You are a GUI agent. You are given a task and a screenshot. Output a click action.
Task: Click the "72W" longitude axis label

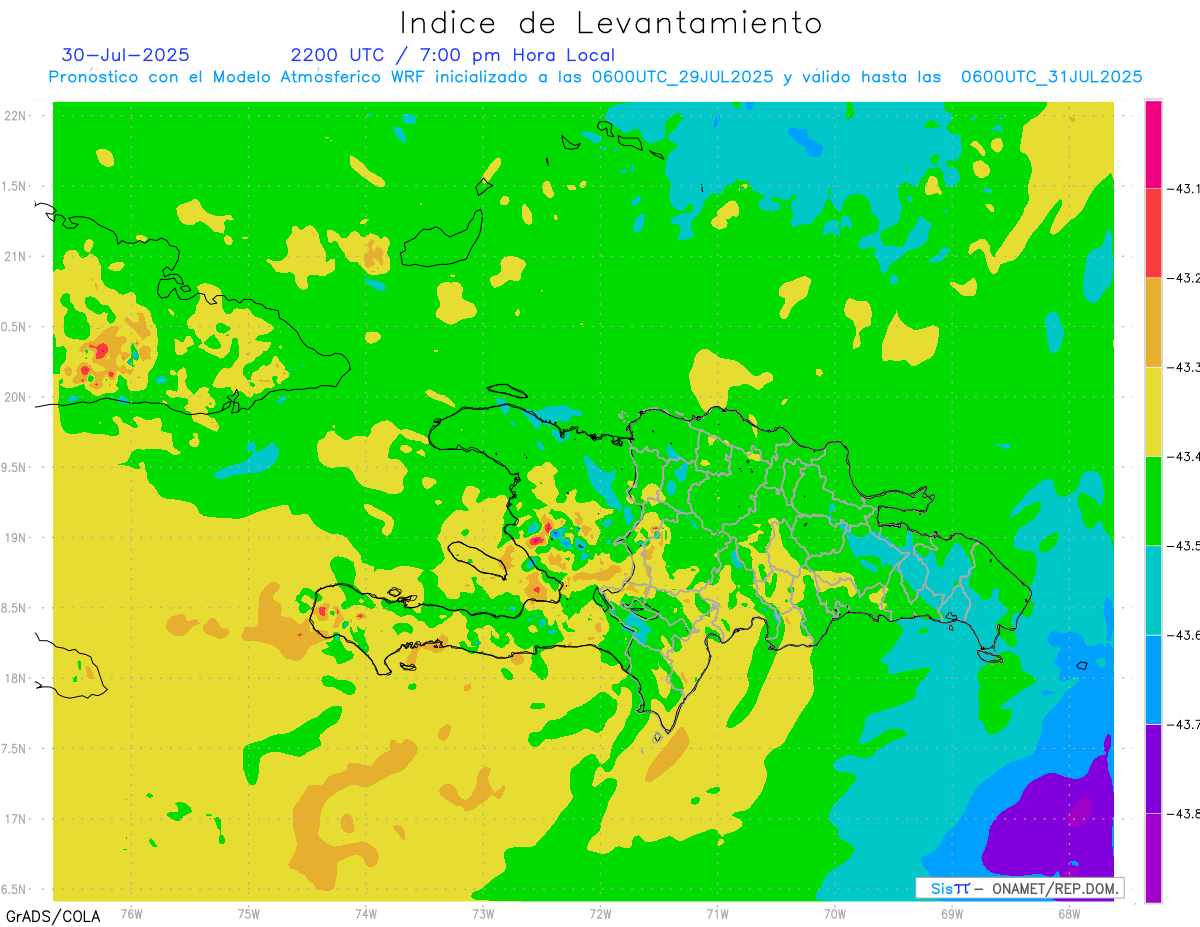600,913
